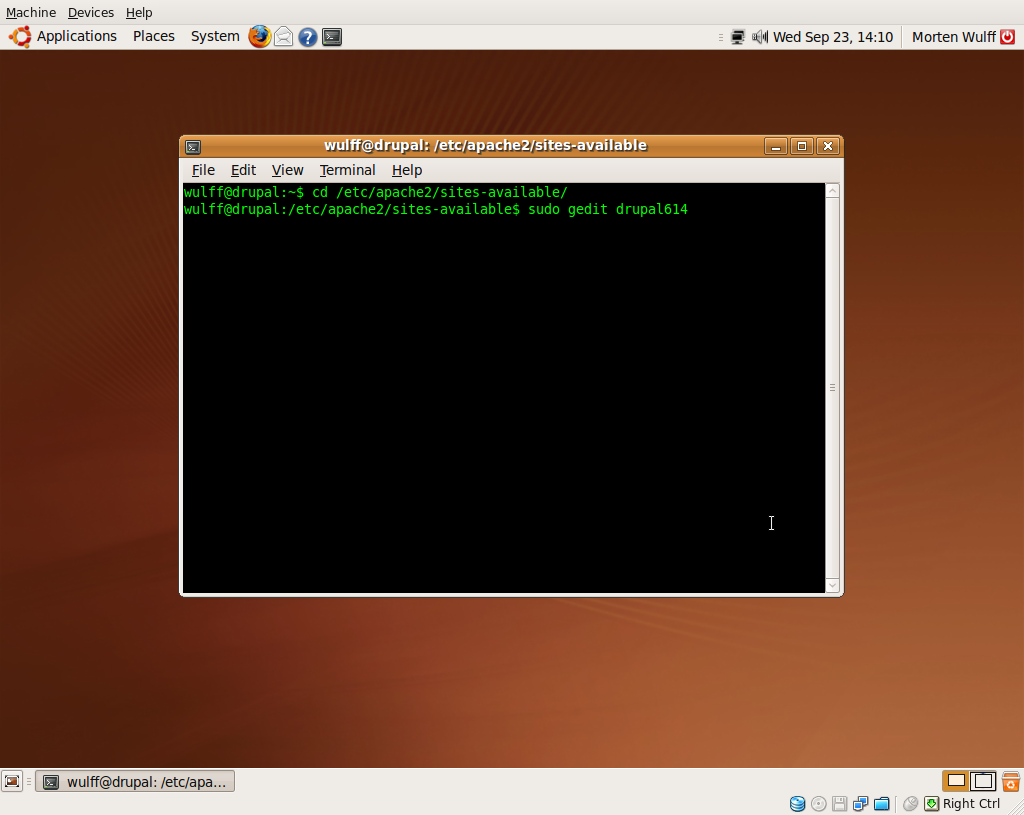Click the clock showing Wed Sep 23, 14:10
The image size is (1024, 815).
833,37
